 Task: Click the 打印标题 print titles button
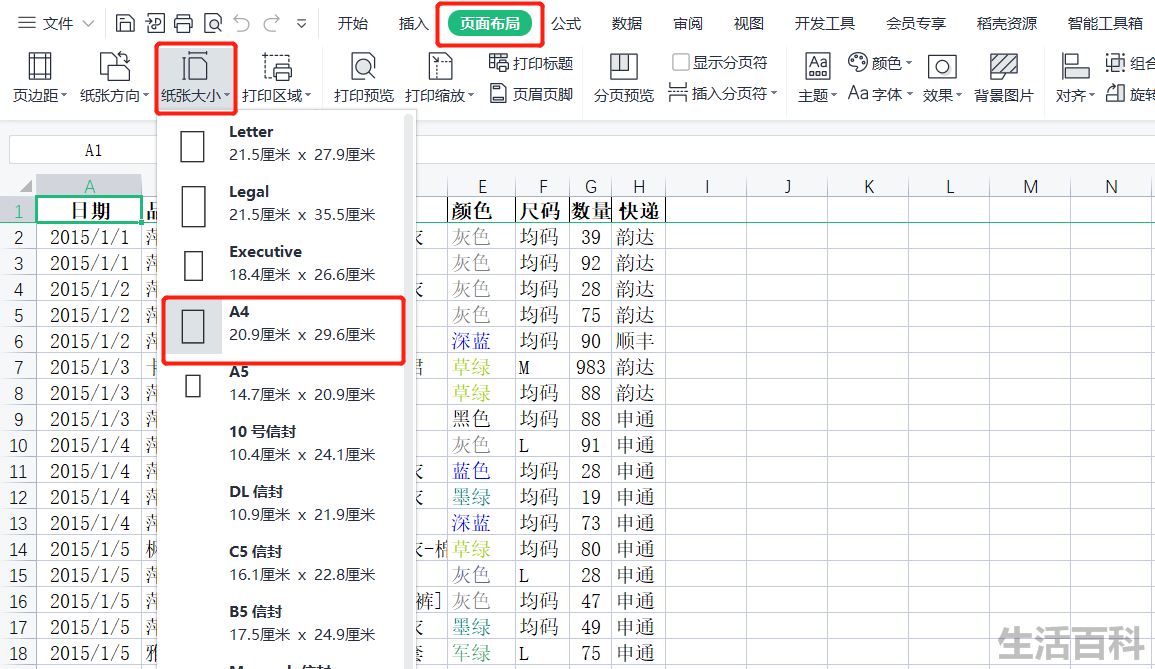tap(530, 63)
